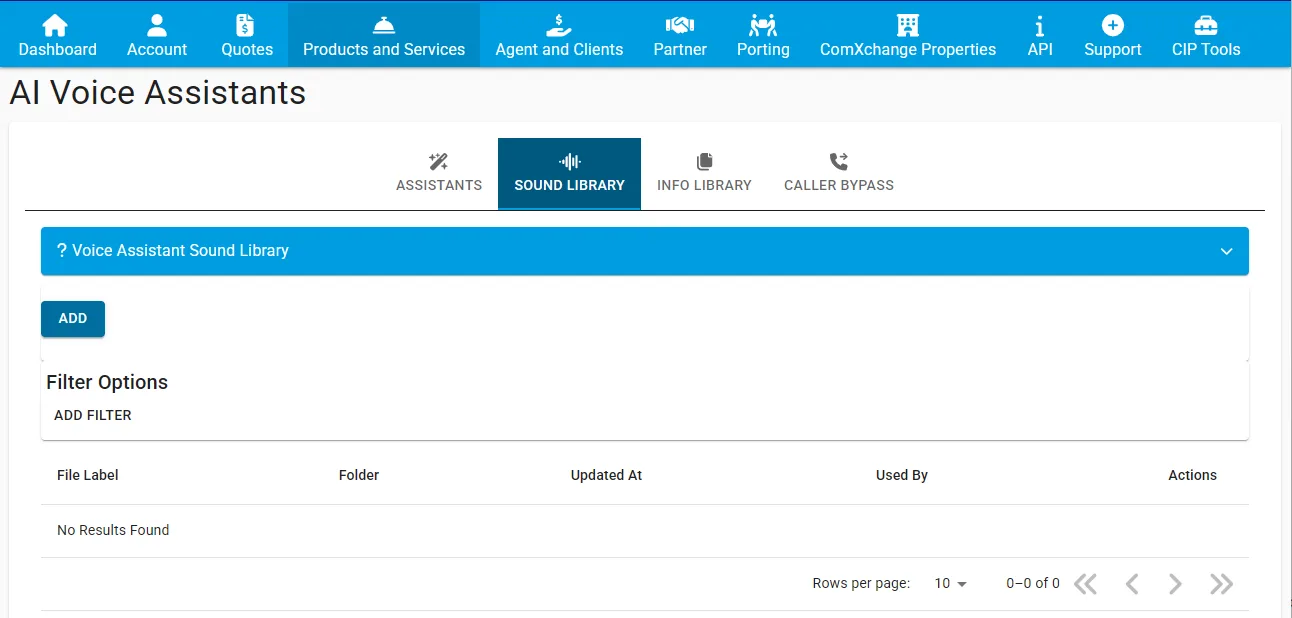The image size is (1292, 618).
Task: Open the Rows per page dropdown
Action: (951, 584)
